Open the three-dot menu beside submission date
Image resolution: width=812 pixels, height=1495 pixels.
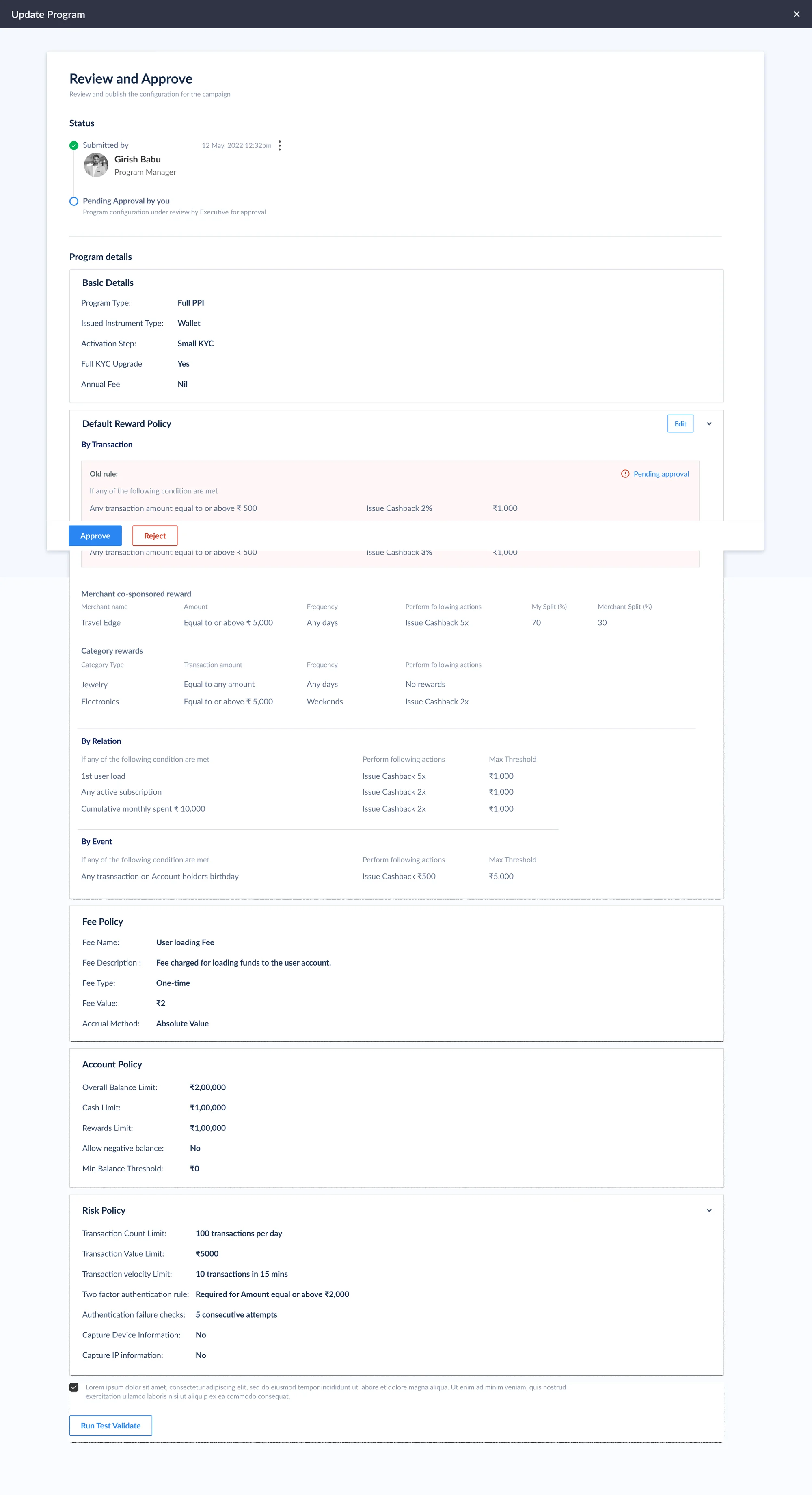click(x=280, y=146)
